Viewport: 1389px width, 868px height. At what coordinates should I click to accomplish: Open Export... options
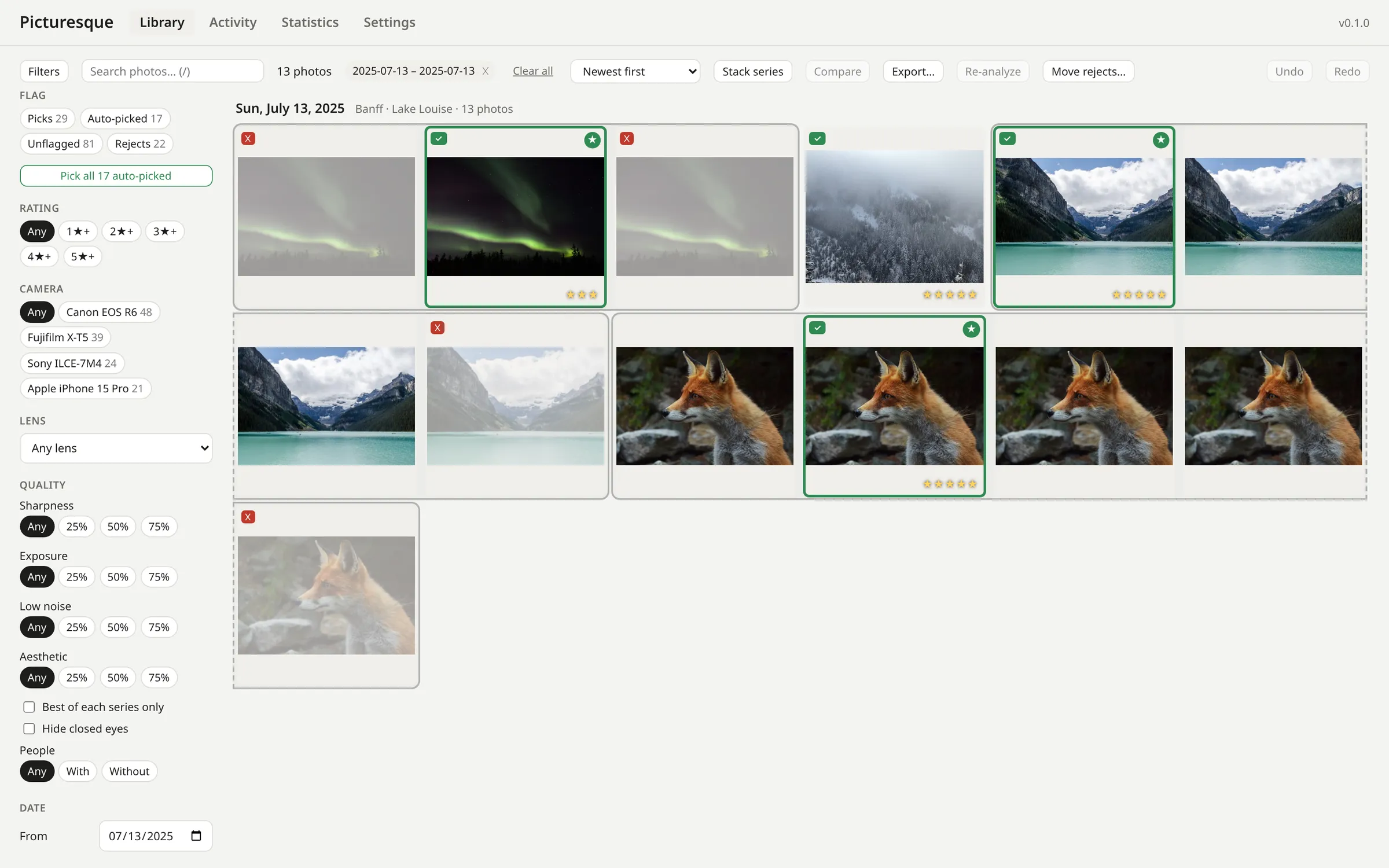click(x=913, y=71)
